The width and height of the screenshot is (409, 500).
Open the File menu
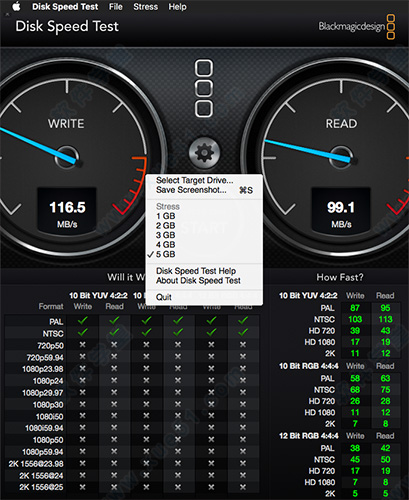coord(116,7)
